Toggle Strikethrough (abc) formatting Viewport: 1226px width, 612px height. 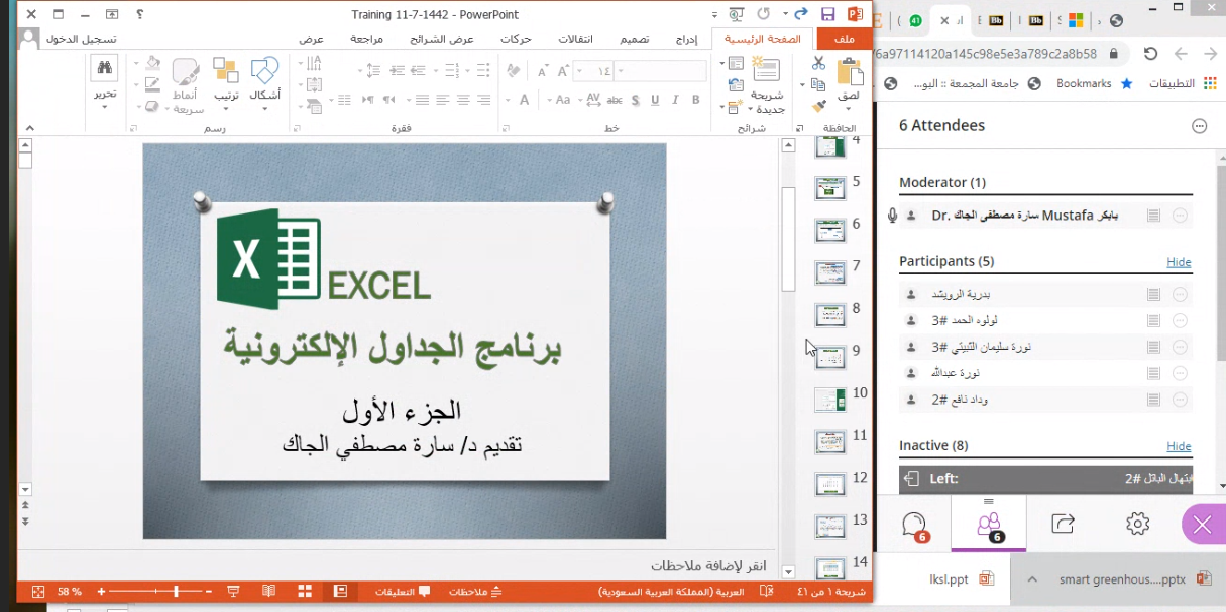tap(616, 99)
